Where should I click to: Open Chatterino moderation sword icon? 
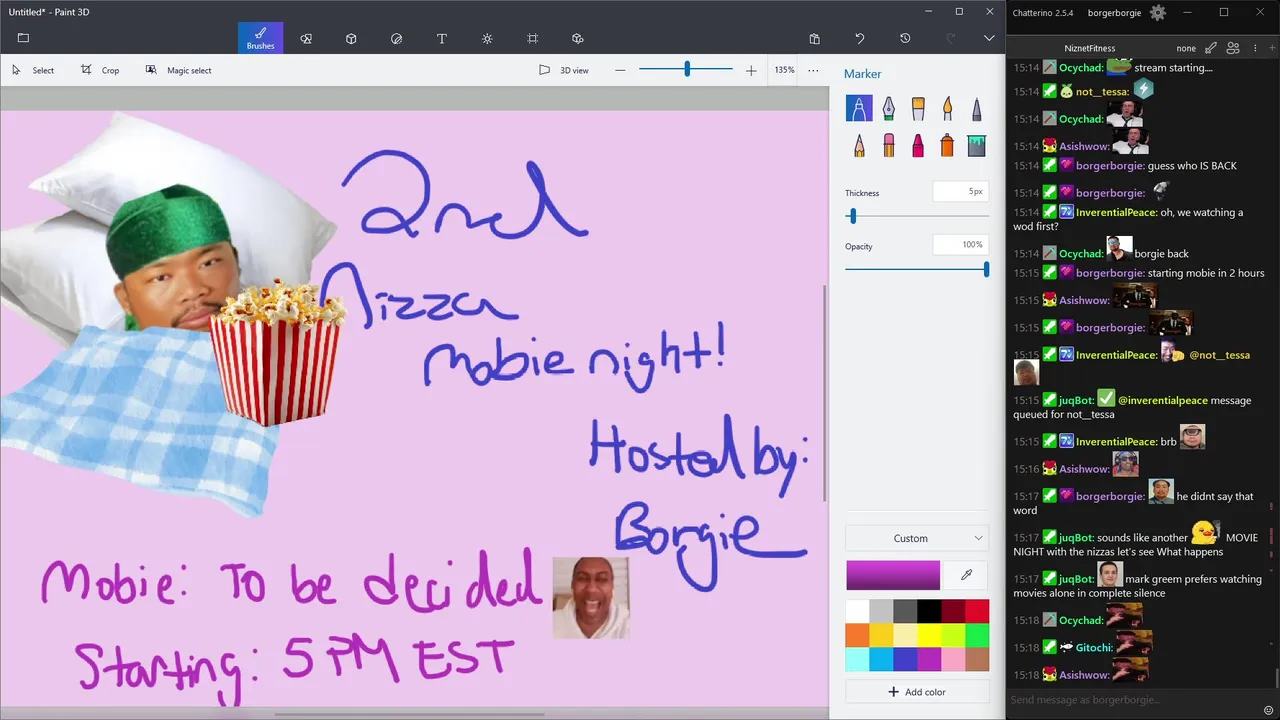pos(1211,48)
